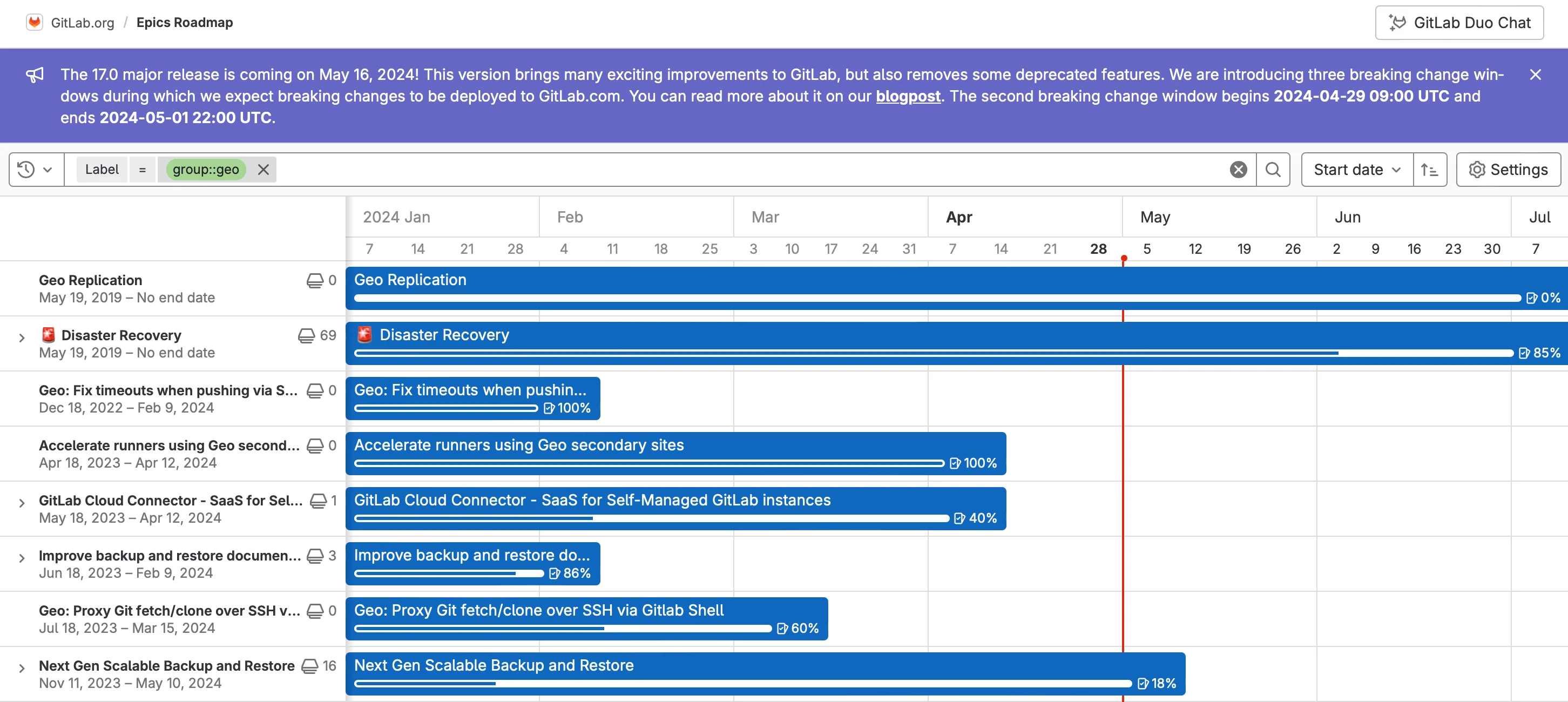The height and width of the screenshot is (702, 1568).
Task: Open the recent searches history dropdown
Action: pos(35,169)
